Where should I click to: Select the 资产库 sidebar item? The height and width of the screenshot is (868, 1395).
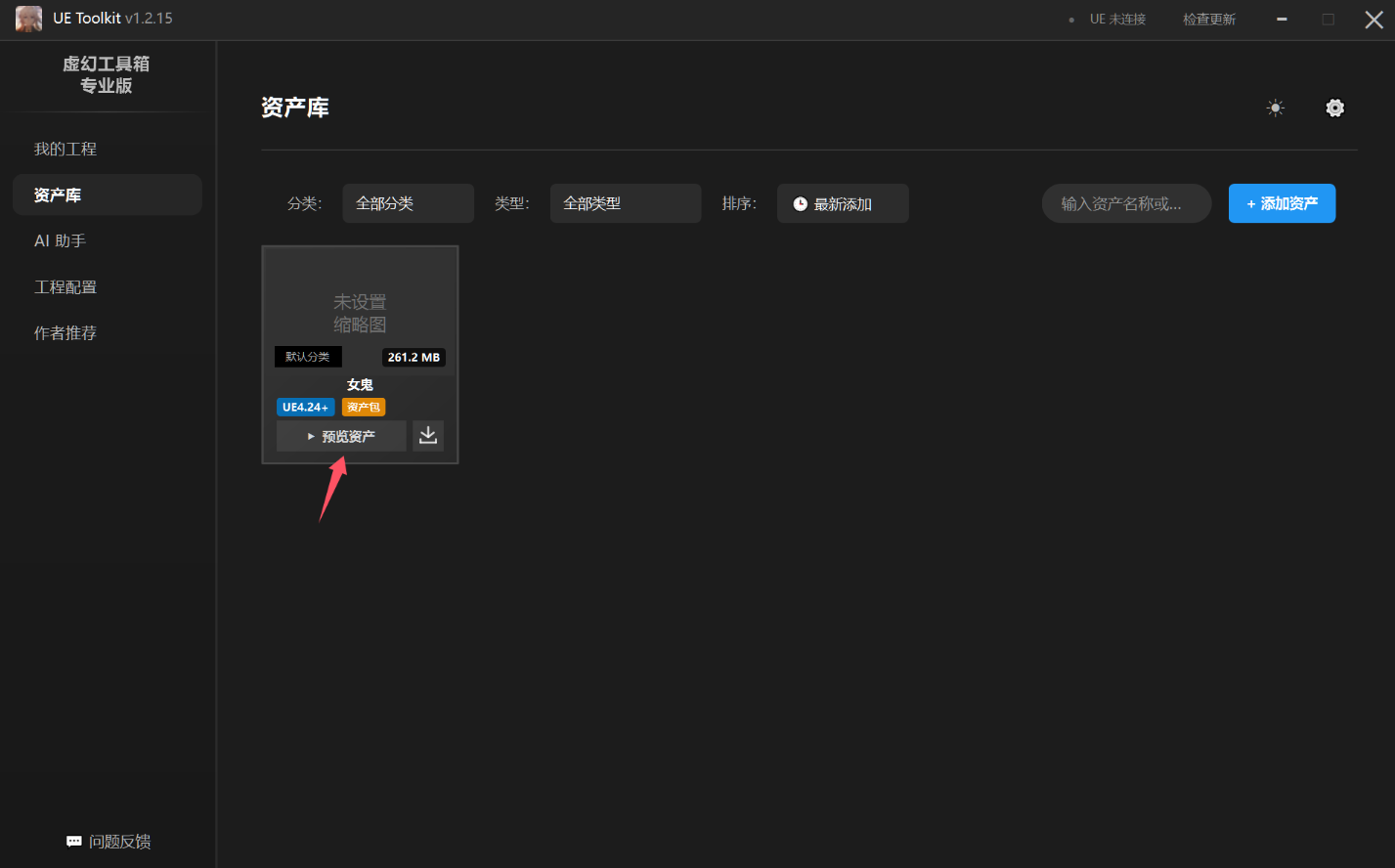(x=108, y=195)
